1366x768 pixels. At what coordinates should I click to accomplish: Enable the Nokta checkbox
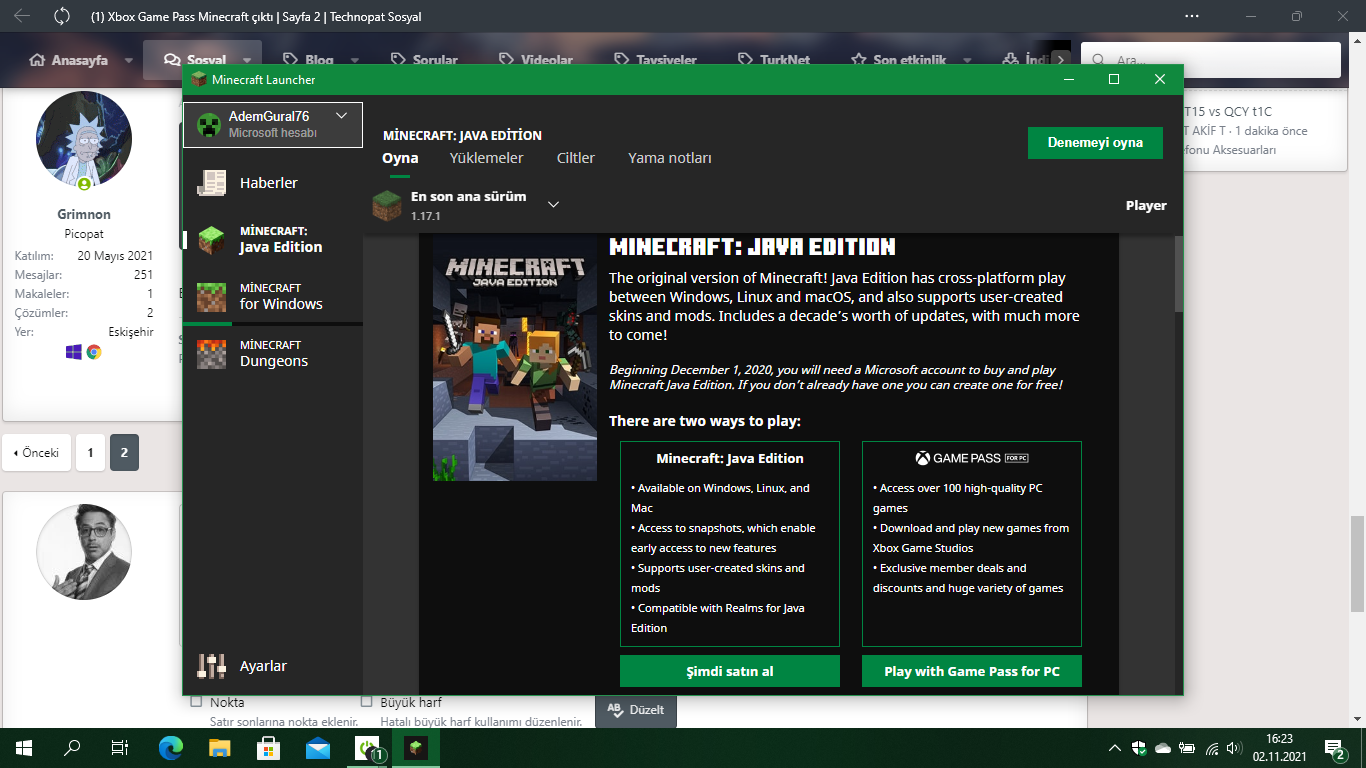[196, 702]
